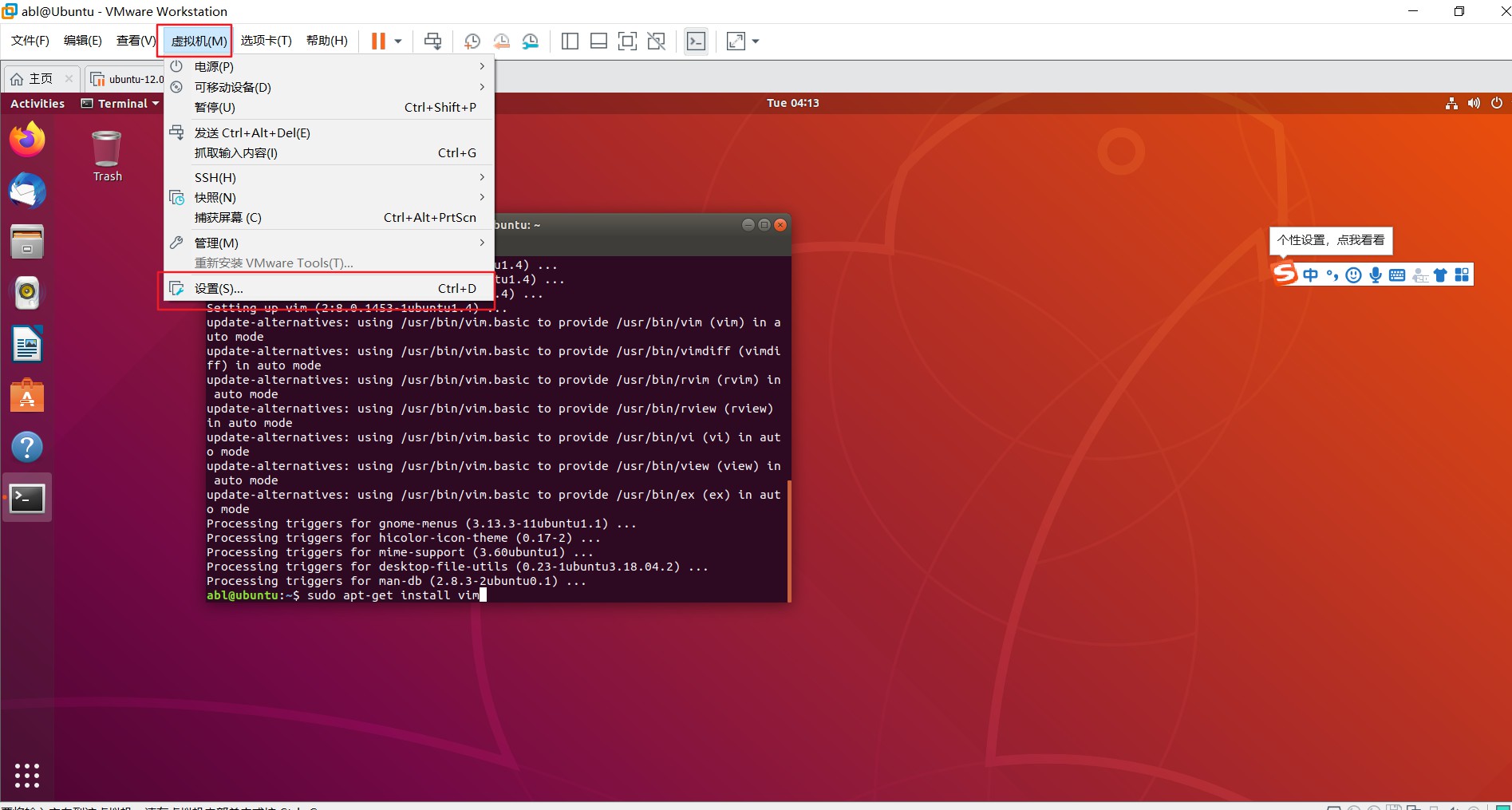Open Help from the dock

tap(27, 447)
